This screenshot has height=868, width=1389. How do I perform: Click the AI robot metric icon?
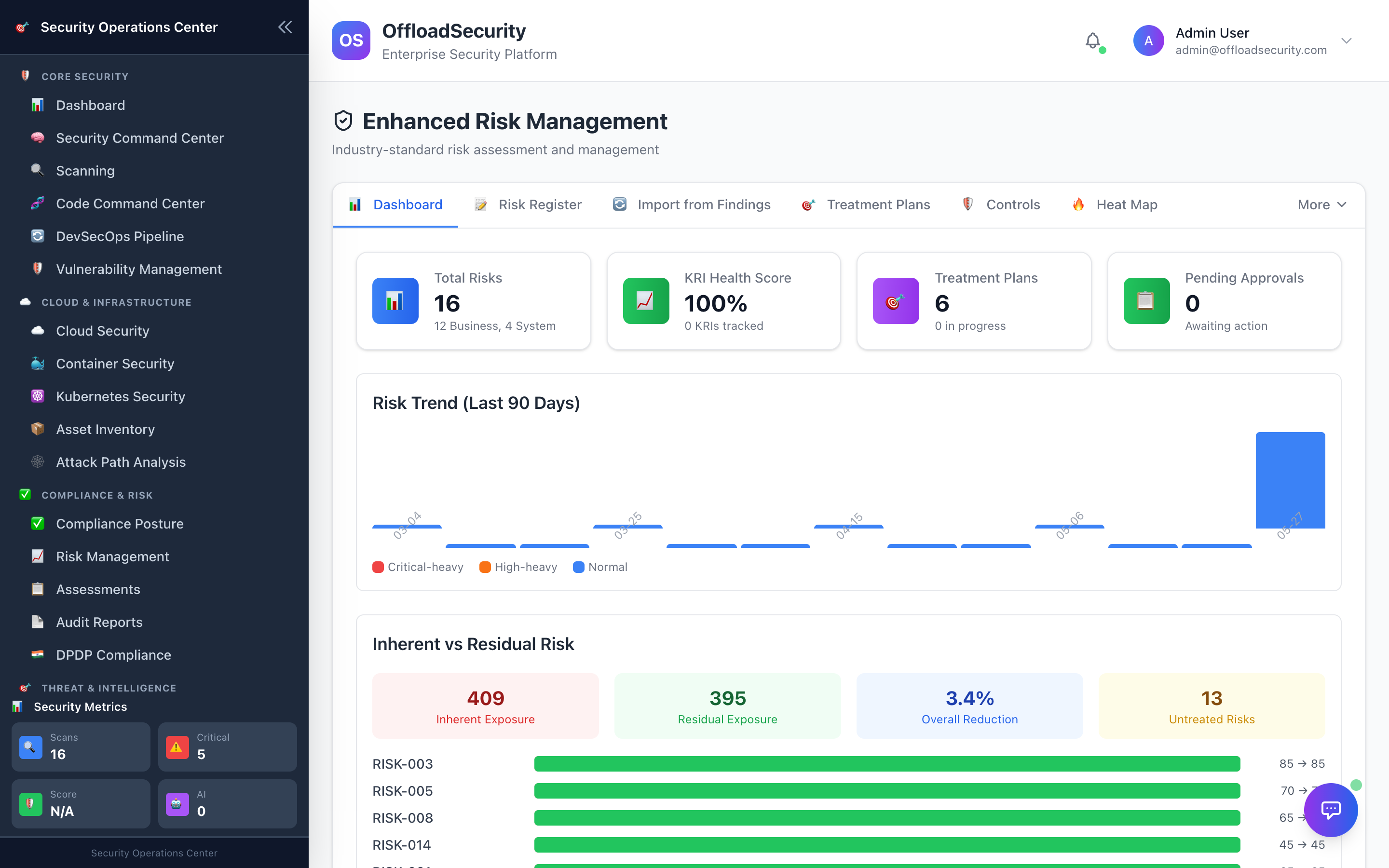click(177, 804)
